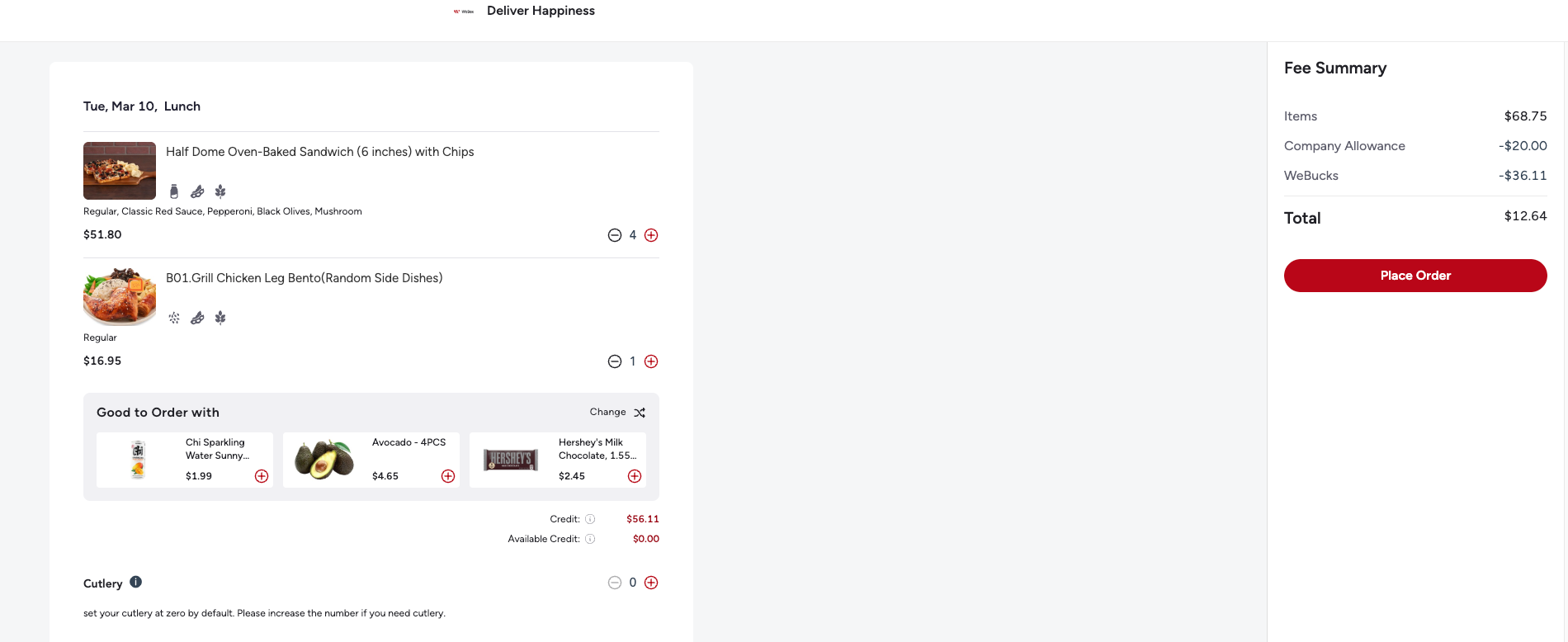Open Half Dome Sandwich thumbnail
The height and width of the screenshot is (642, 1568).
120,171
